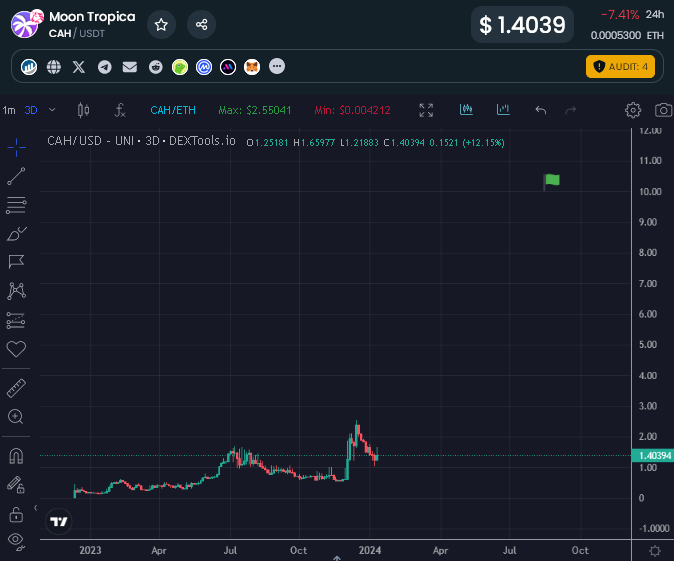Viewport: 674px width, 561px height.
Task: Collapse the drawing toolbar arrow
Action: [x=36, y=508]
